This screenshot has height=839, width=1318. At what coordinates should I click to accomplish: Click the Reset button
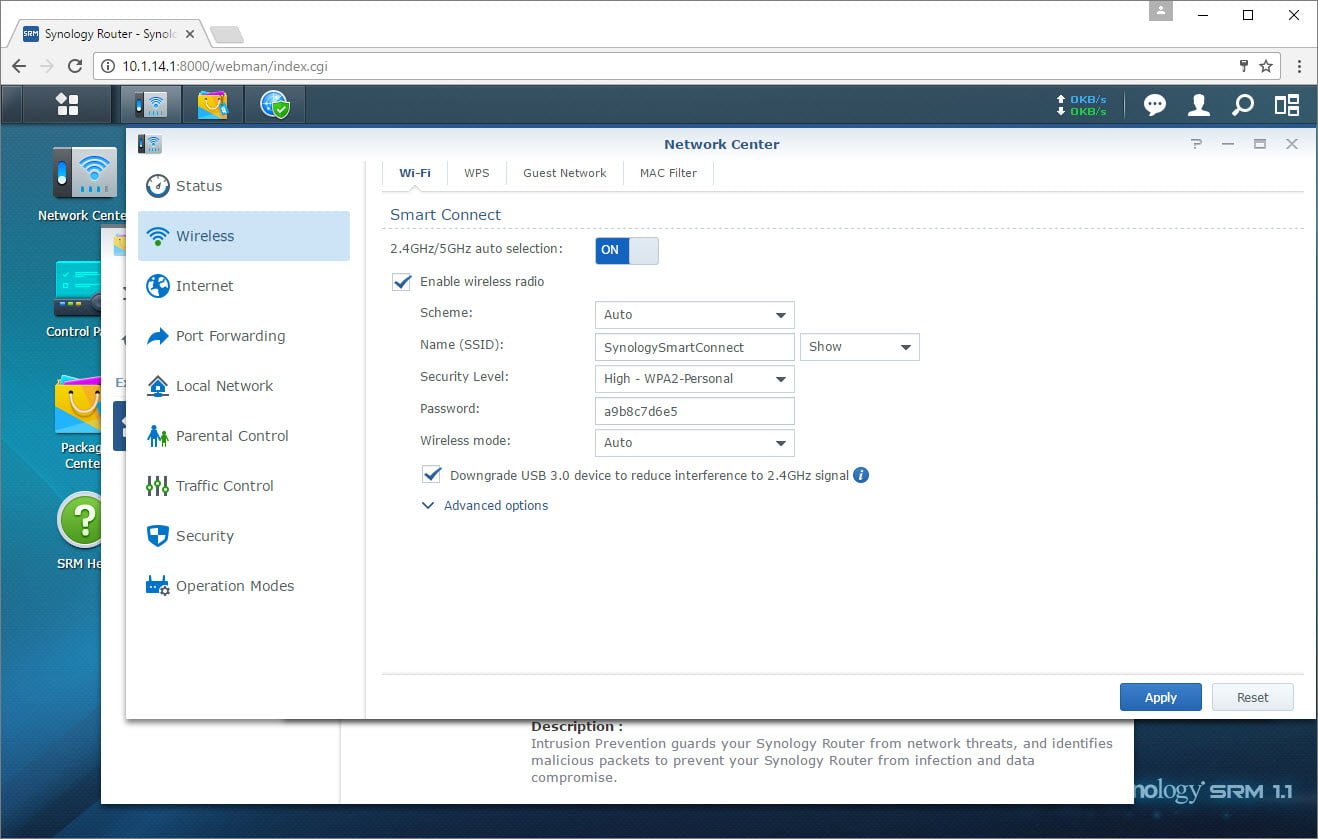click(1252, 698)
